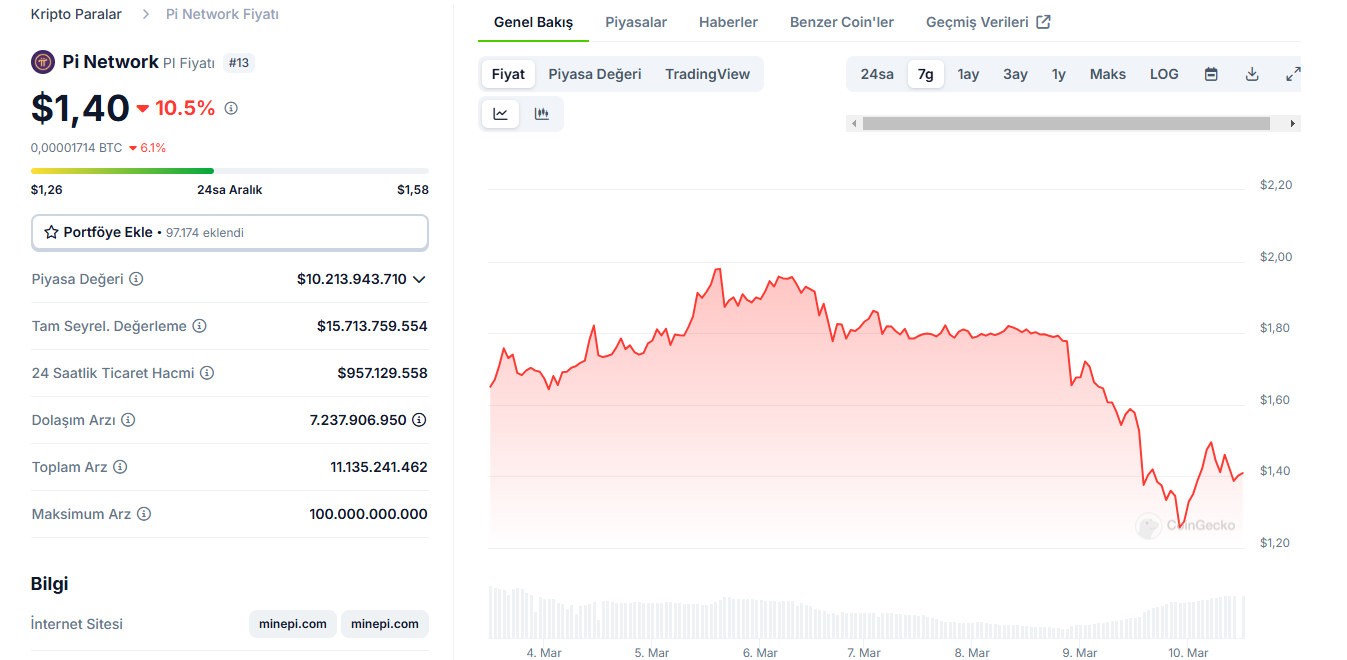1347x660 pixels.
Task: Open info icon beside 7.237.906.950 value
Action: 419,420
